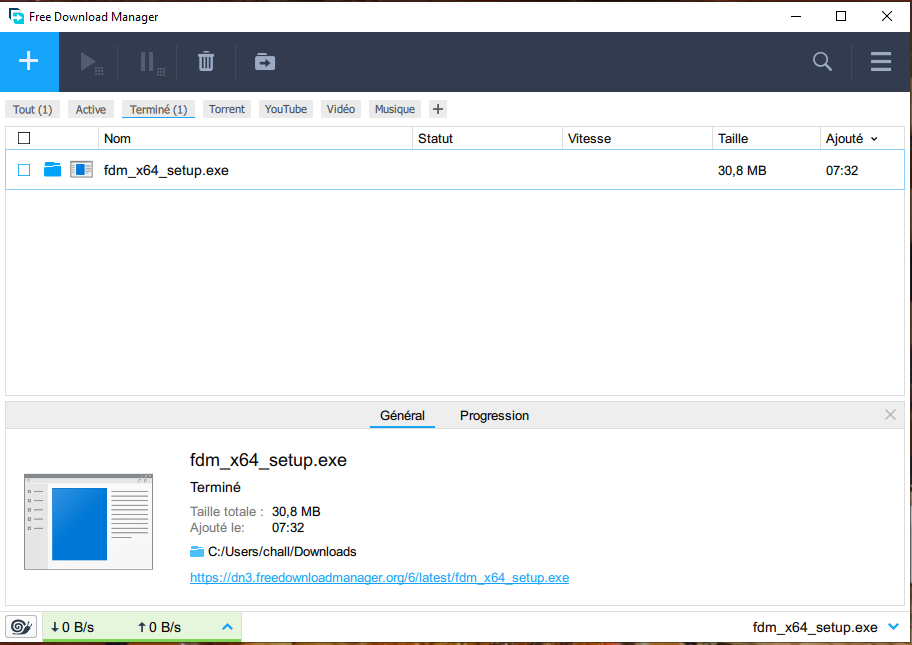Add a new filter tag with plus
912x645 pixels.
coord(438,109)
